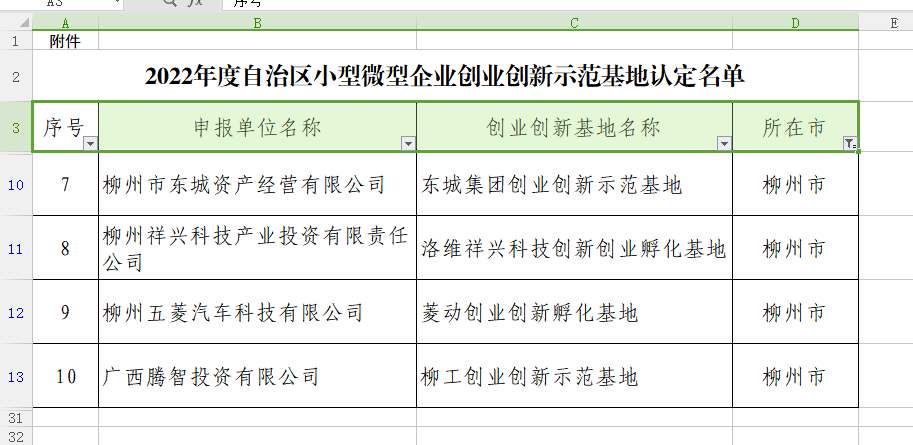
Task: Click the 申报单位名称 header cell
Action: click(257, 127)
